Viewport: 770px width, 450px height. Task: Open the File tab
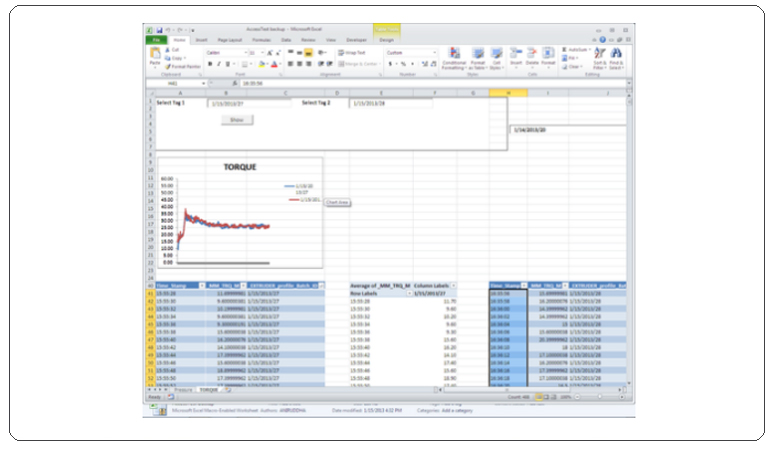tap(156, 40)
